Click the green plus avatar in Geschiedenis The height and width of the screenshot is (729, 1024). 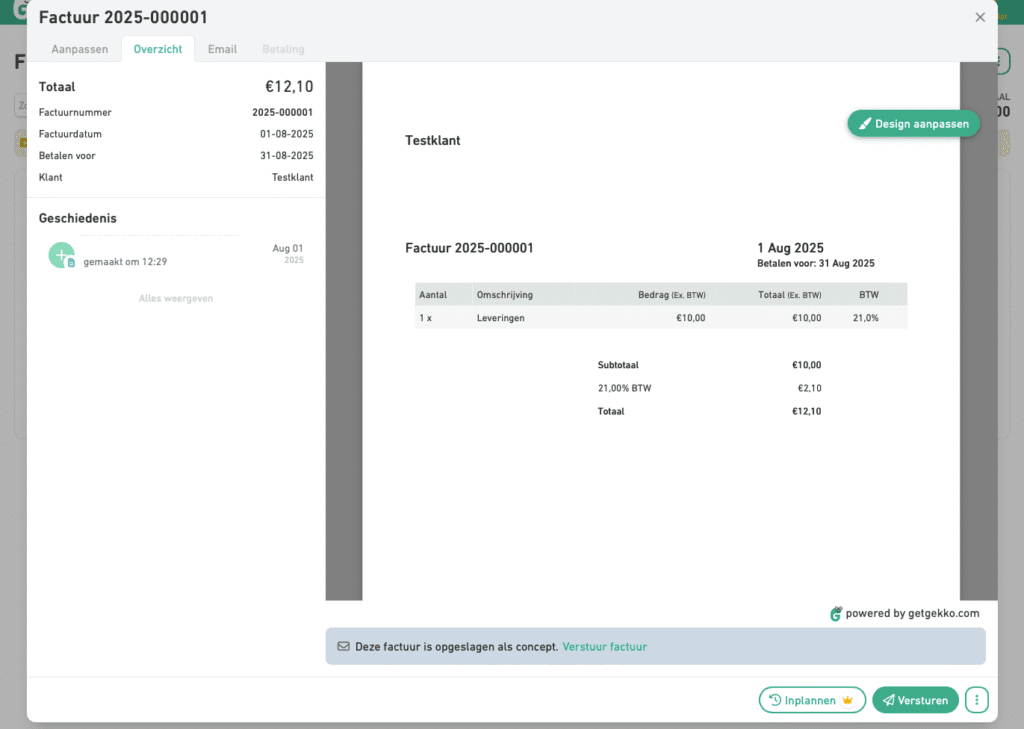click(x=62, y=255)
